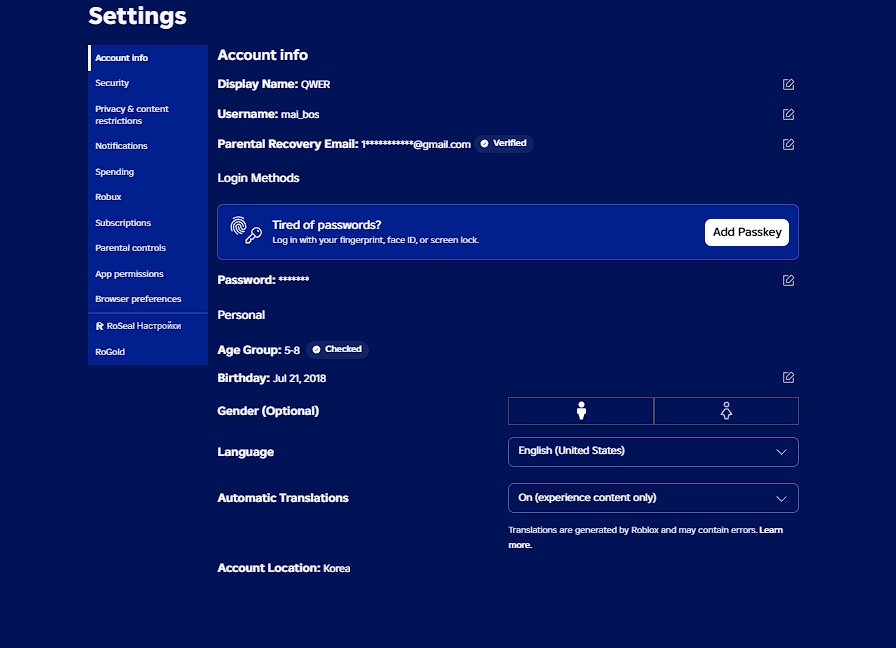Screen dimensions: 896x648
Task: Select the female gender option
Action: [x=726, y=411]
